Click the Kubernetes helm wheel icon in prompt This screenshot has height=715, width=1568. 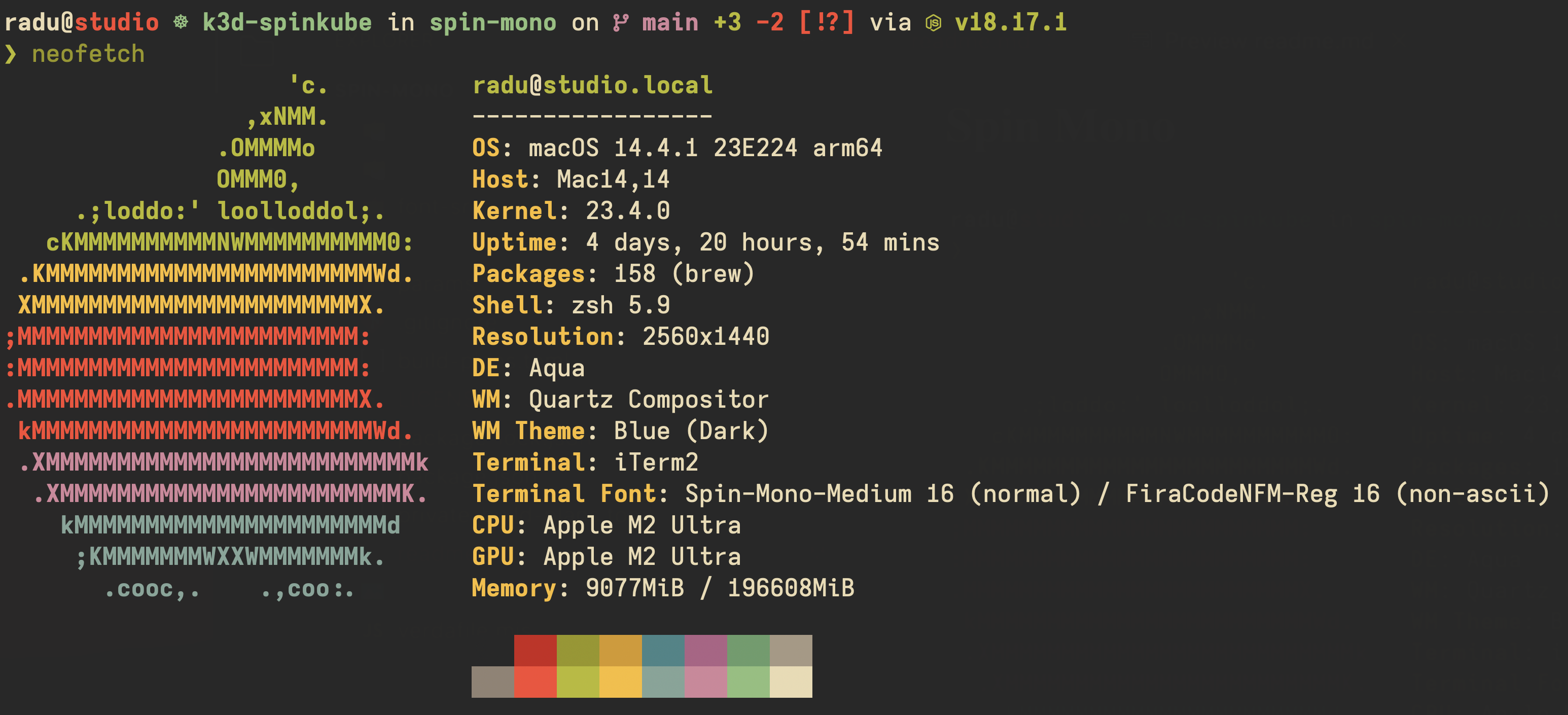(x=181, y=22)
